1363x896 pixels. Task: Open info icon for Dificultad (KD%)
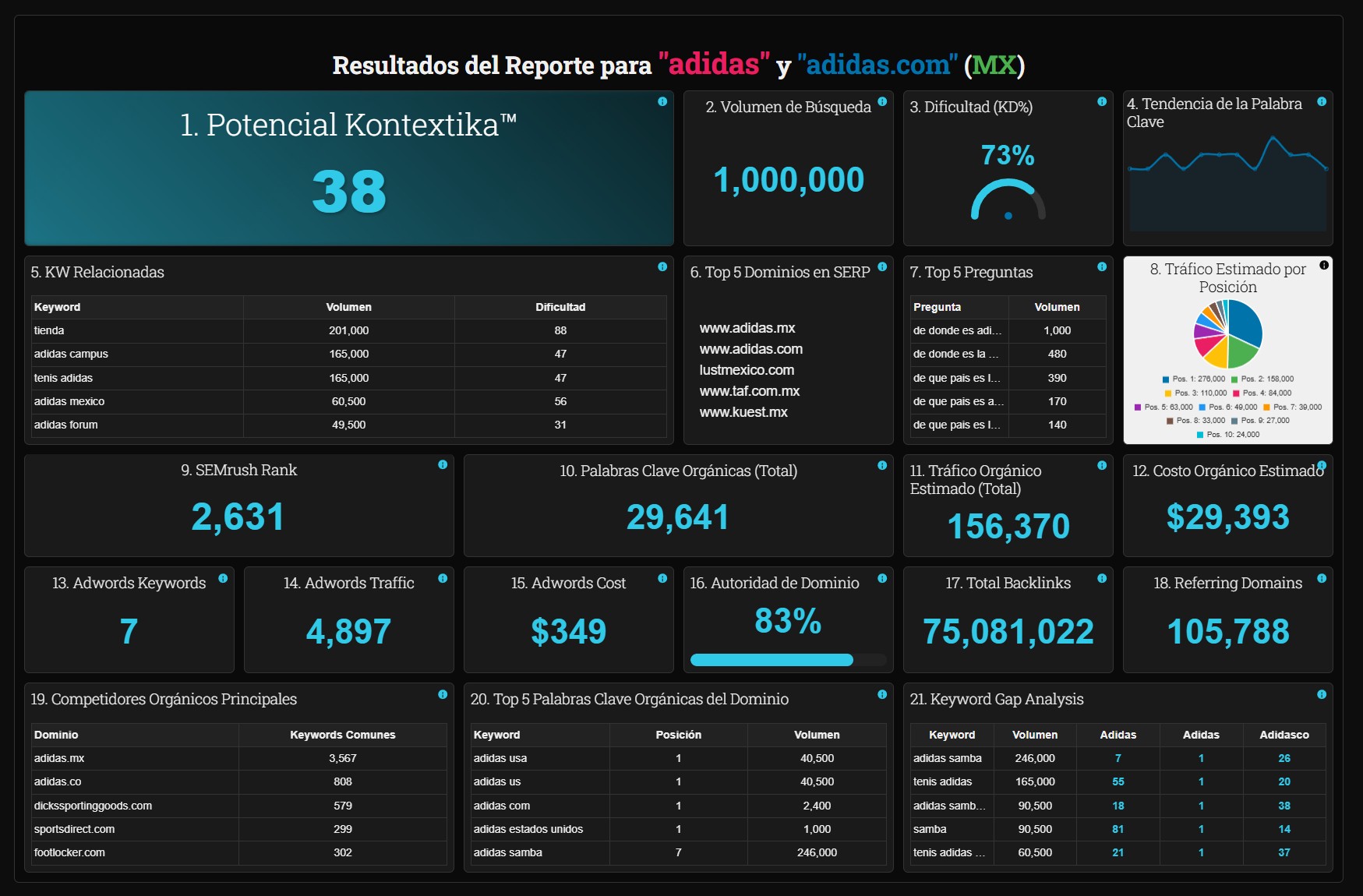(1102, 101)
